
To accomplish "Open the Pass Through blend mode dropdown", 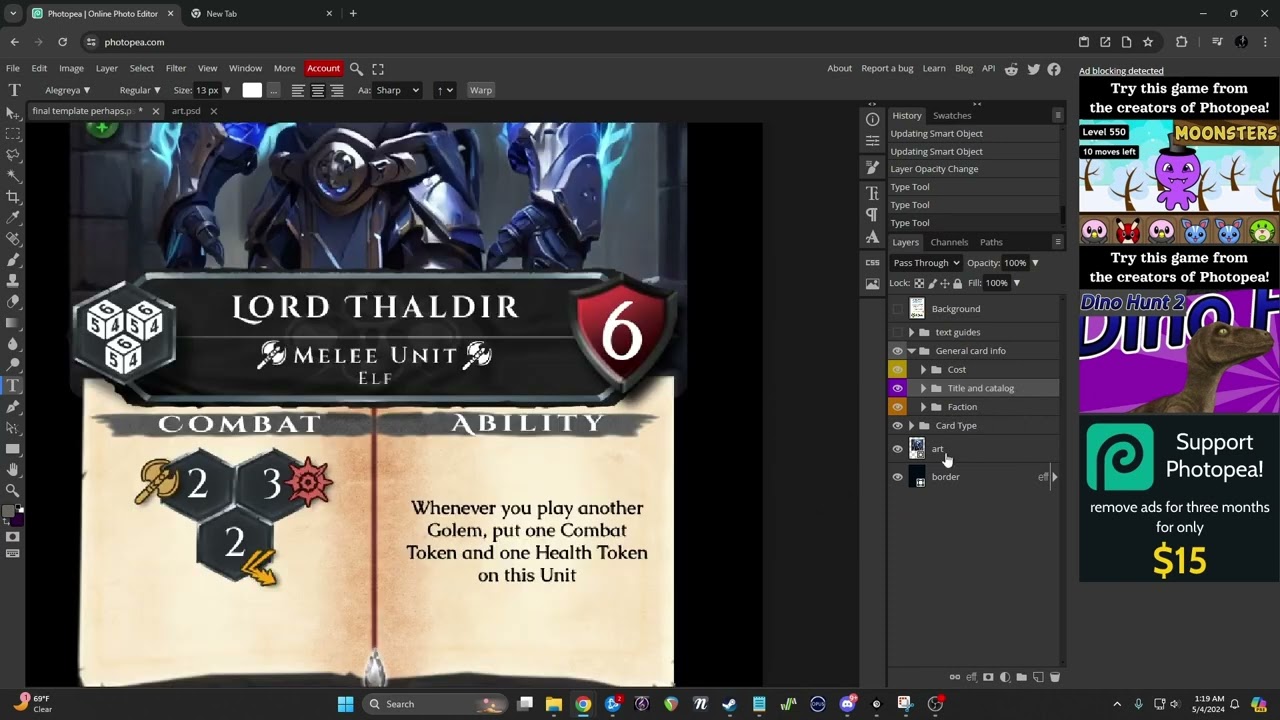I will pyautogui.click(x=926, y=263).
